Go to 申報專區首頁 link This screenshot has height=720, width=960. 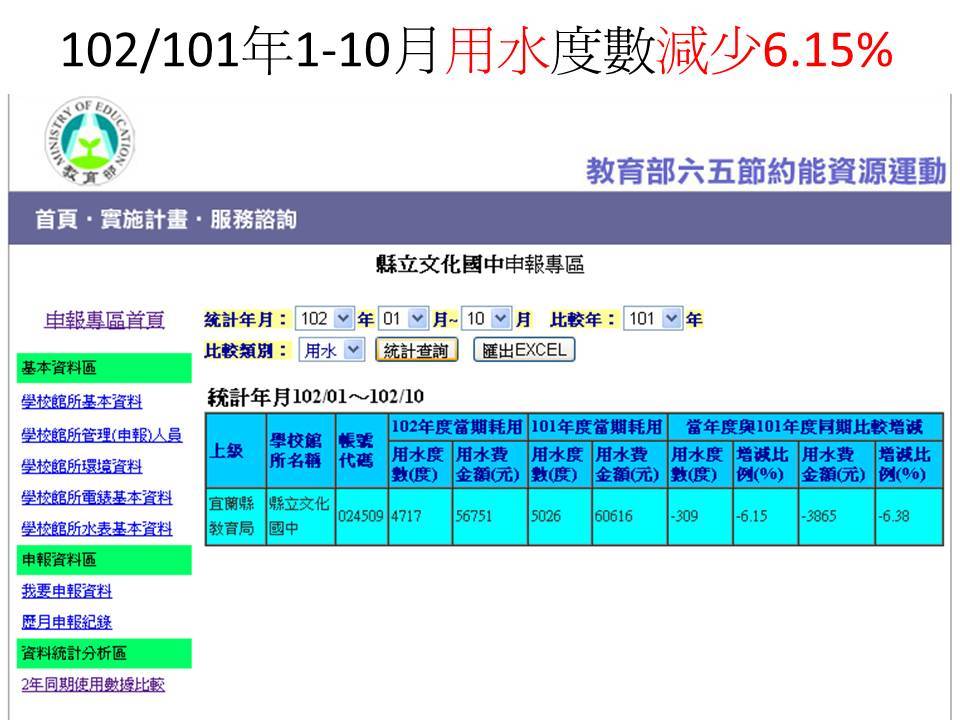(105, 320)
